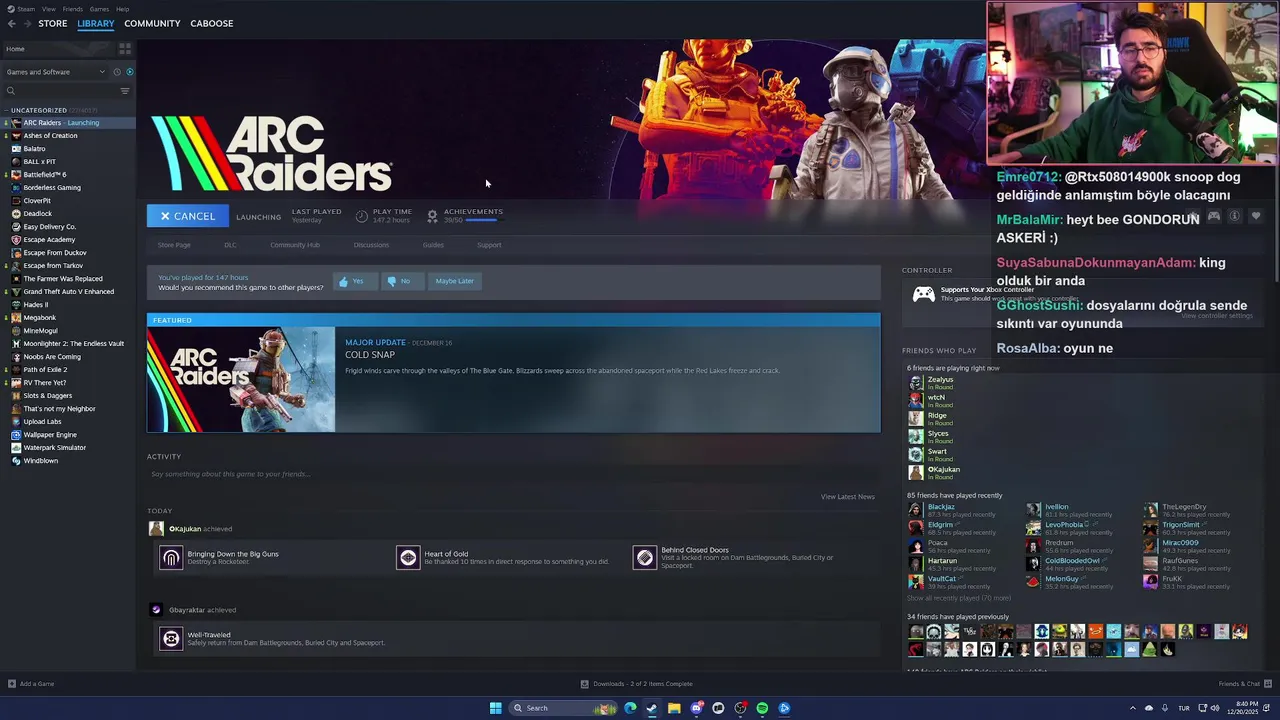Open File Explorer from taskbar
Screen dimensions: 1280x720
pos(674,708)
